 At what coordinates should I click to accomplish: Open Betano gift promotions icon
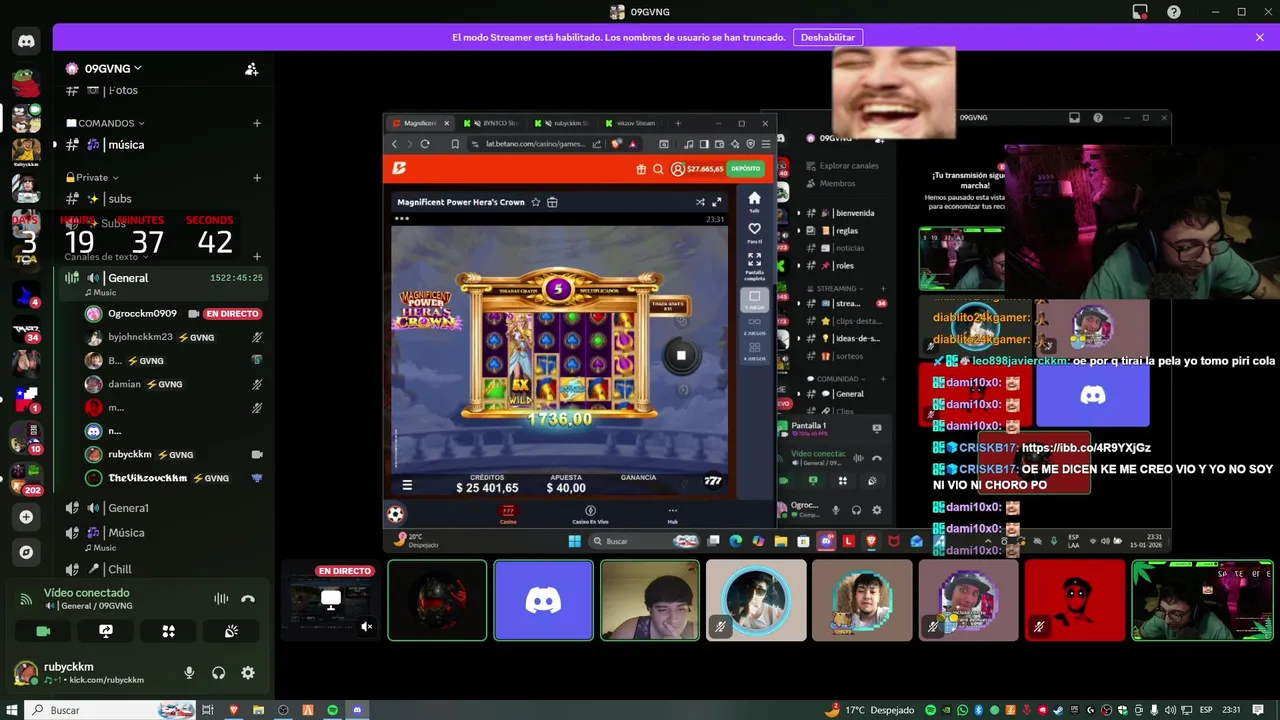pyautogui.click(x=641, y=169)
